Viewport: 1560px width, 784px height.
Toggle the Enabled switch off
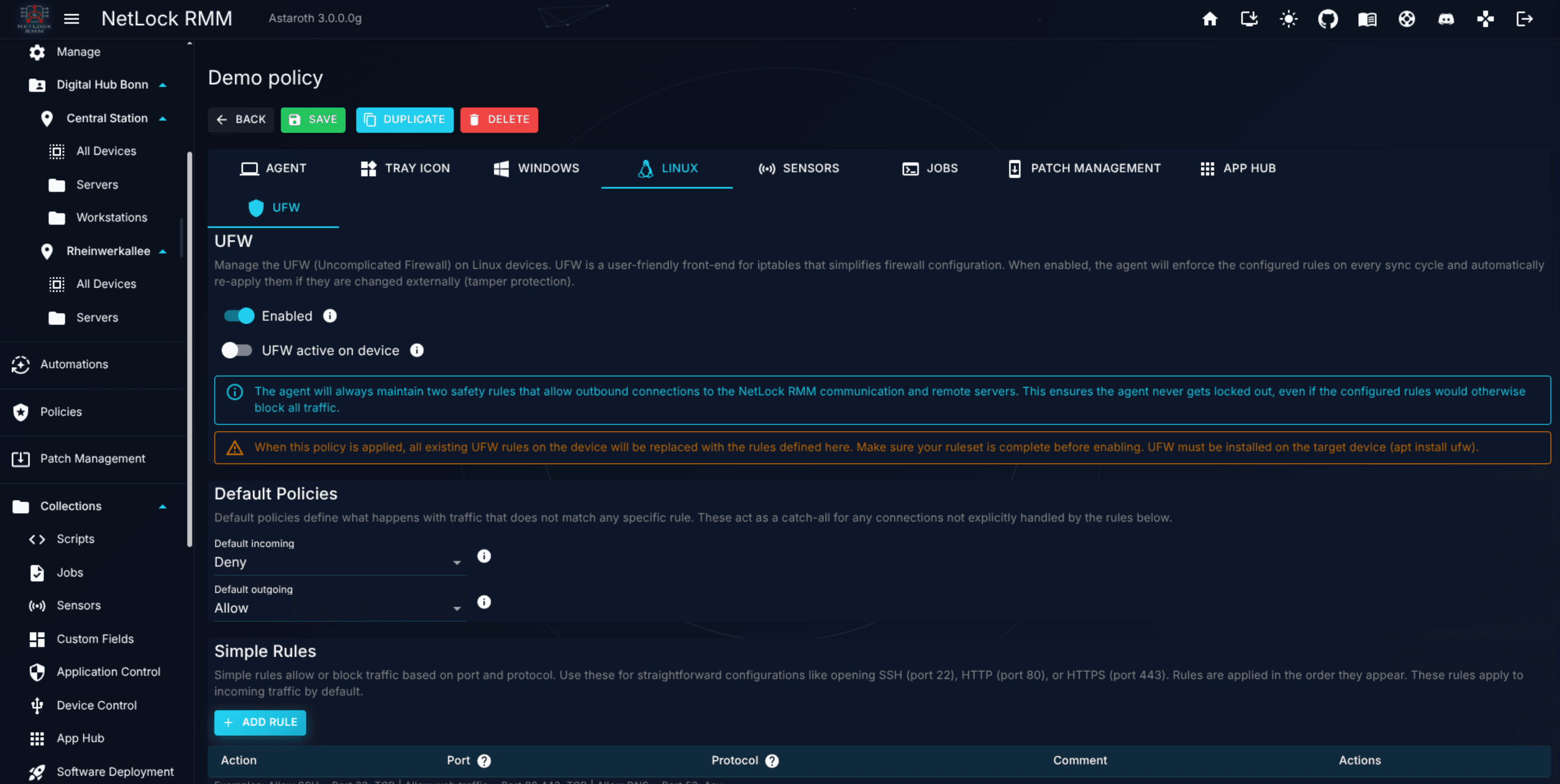click(238, 316)
